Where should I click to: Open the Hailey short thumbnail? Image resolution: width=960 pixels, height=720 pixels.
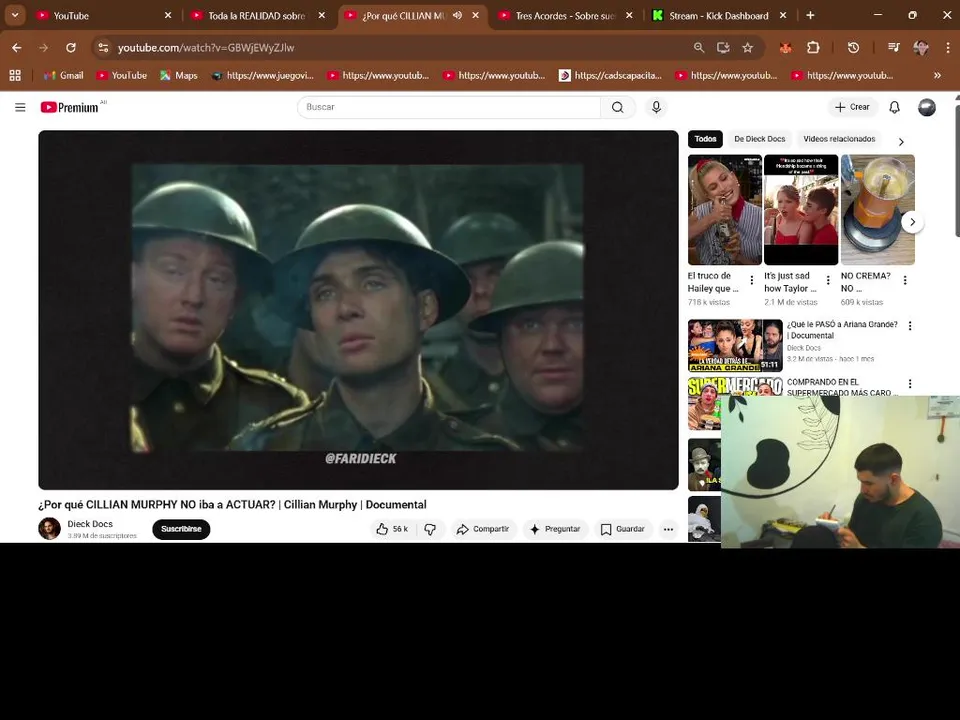(725, 209)
